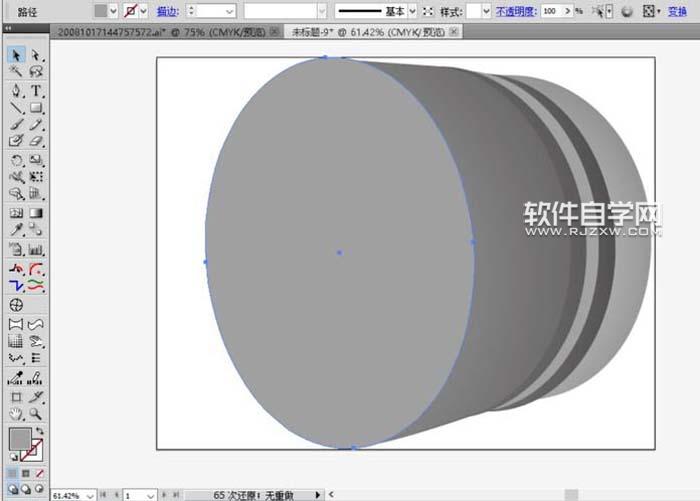Select the Pen tool
The image size is (700, 501).
tap(16, 91)
